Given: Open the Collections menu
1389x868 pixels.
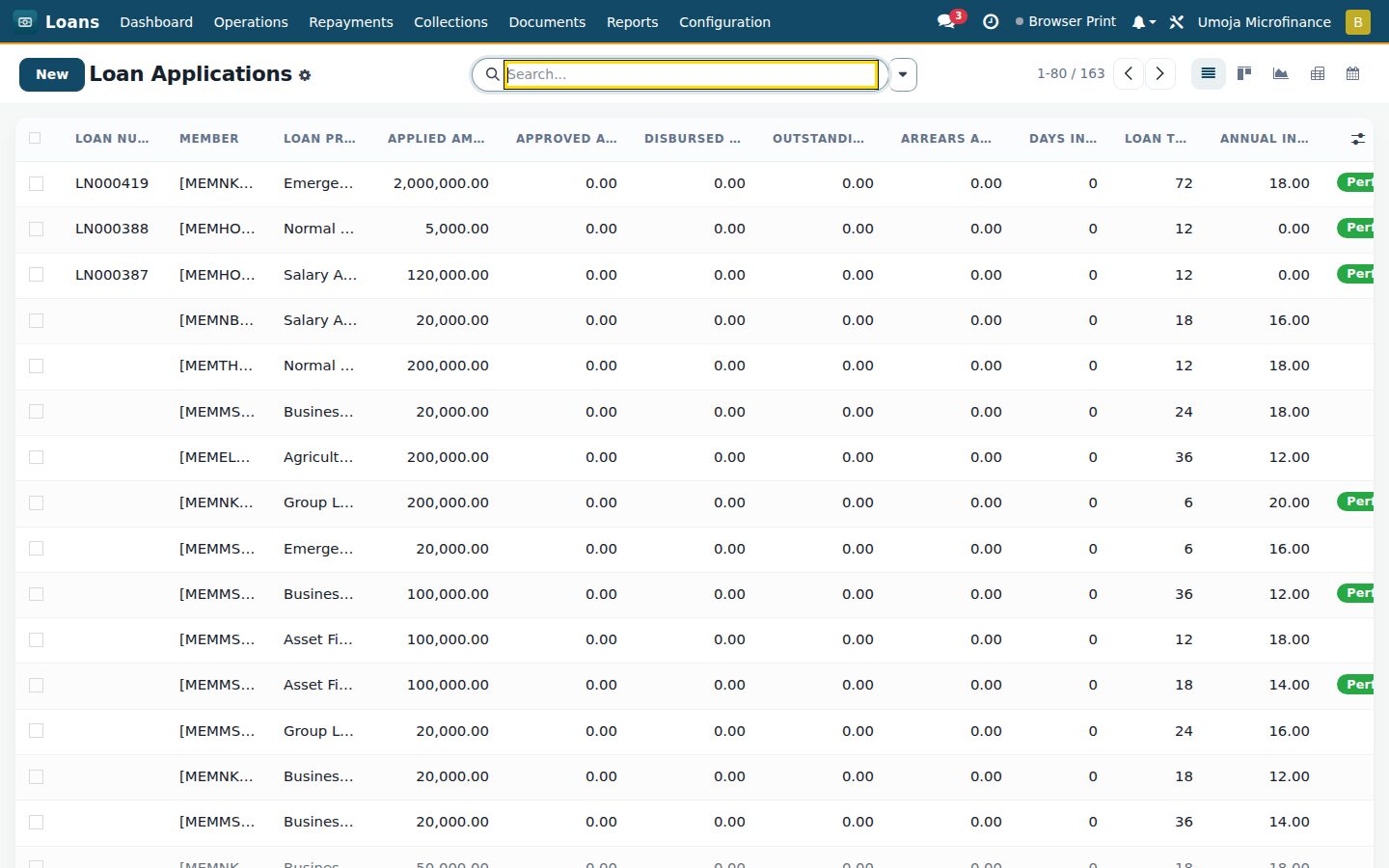Looking at the screenshot, I should point(450,21).
